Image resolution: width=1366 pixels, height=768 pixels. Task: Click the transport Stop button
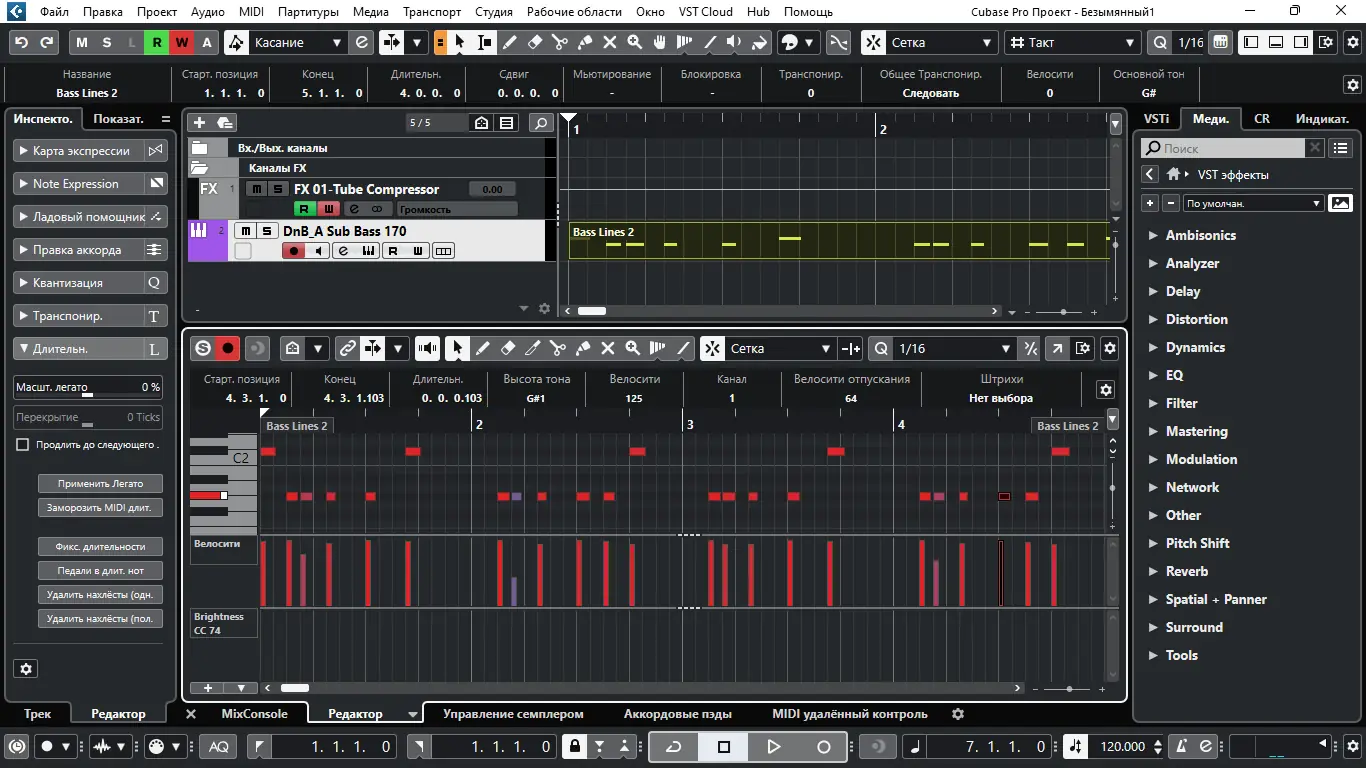724,746
